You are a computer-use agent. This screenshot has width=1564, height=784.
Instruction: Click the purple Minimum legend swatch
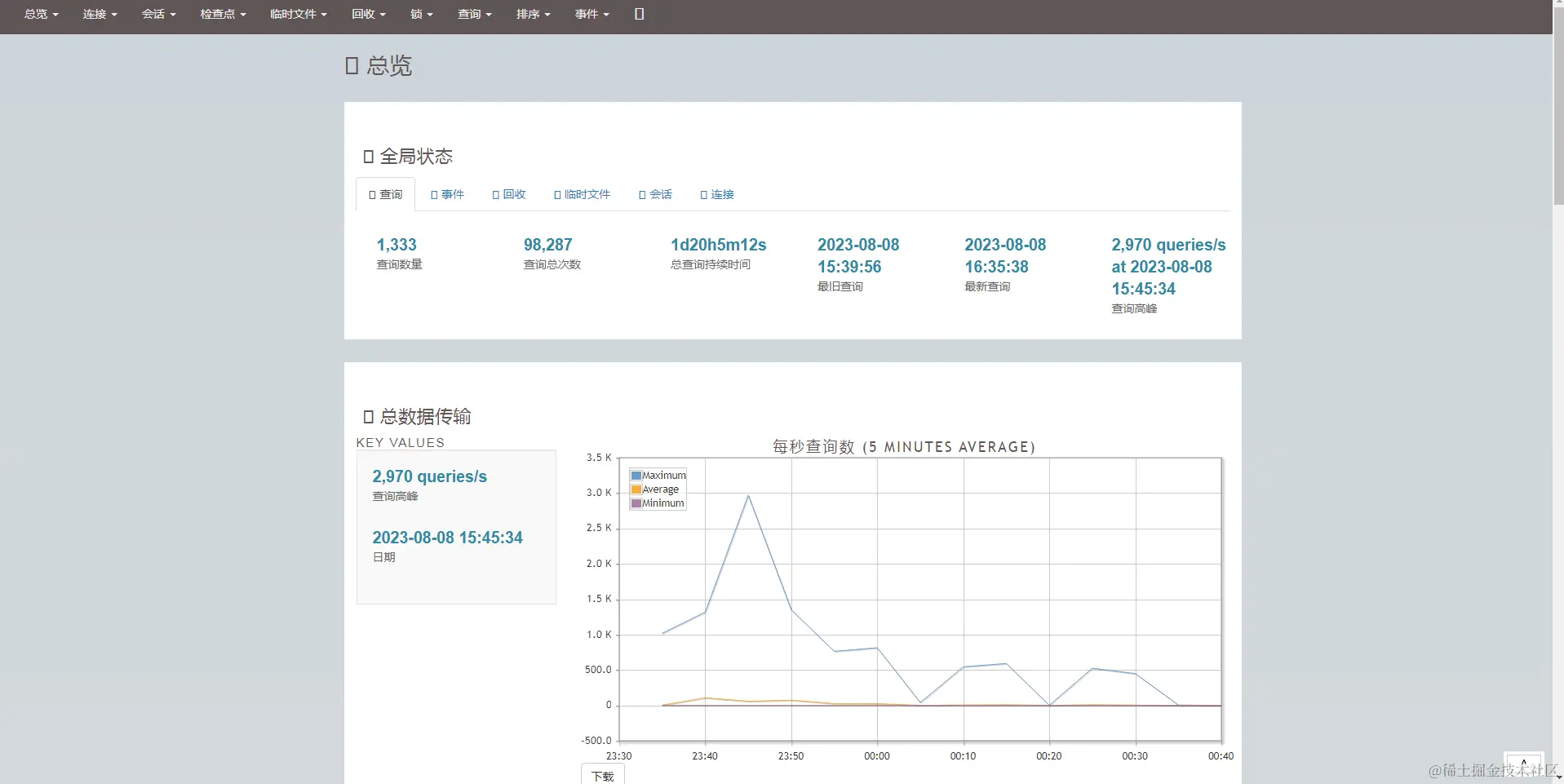coord(636,503)
